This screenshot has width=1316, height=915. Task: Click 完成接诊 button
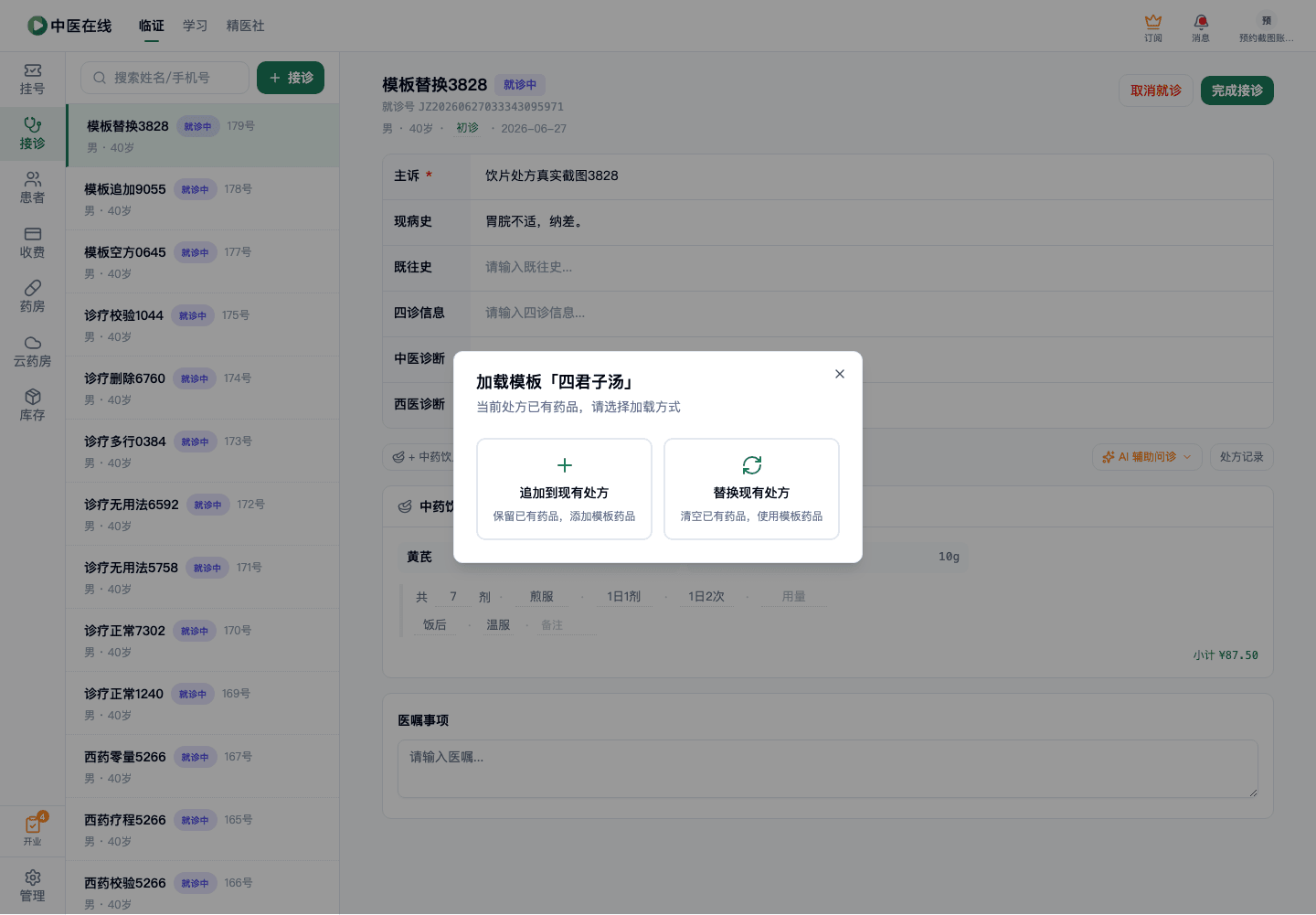point(1237,90)
